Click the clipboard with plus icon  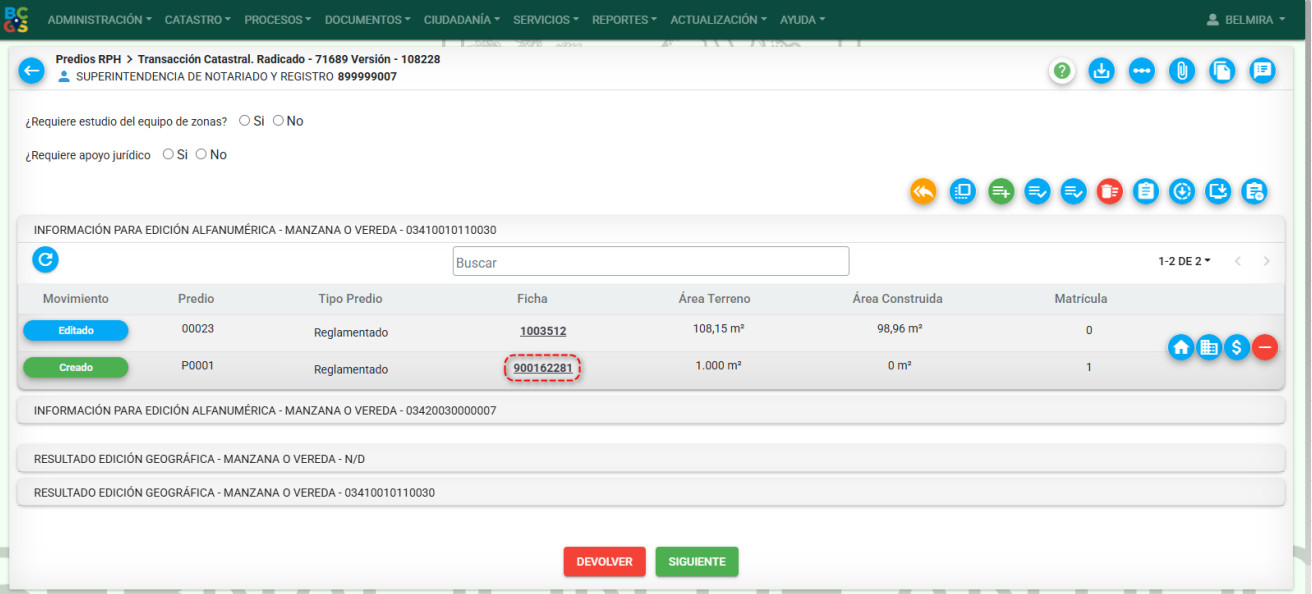pyautogui.click(x=1254, y=191)
